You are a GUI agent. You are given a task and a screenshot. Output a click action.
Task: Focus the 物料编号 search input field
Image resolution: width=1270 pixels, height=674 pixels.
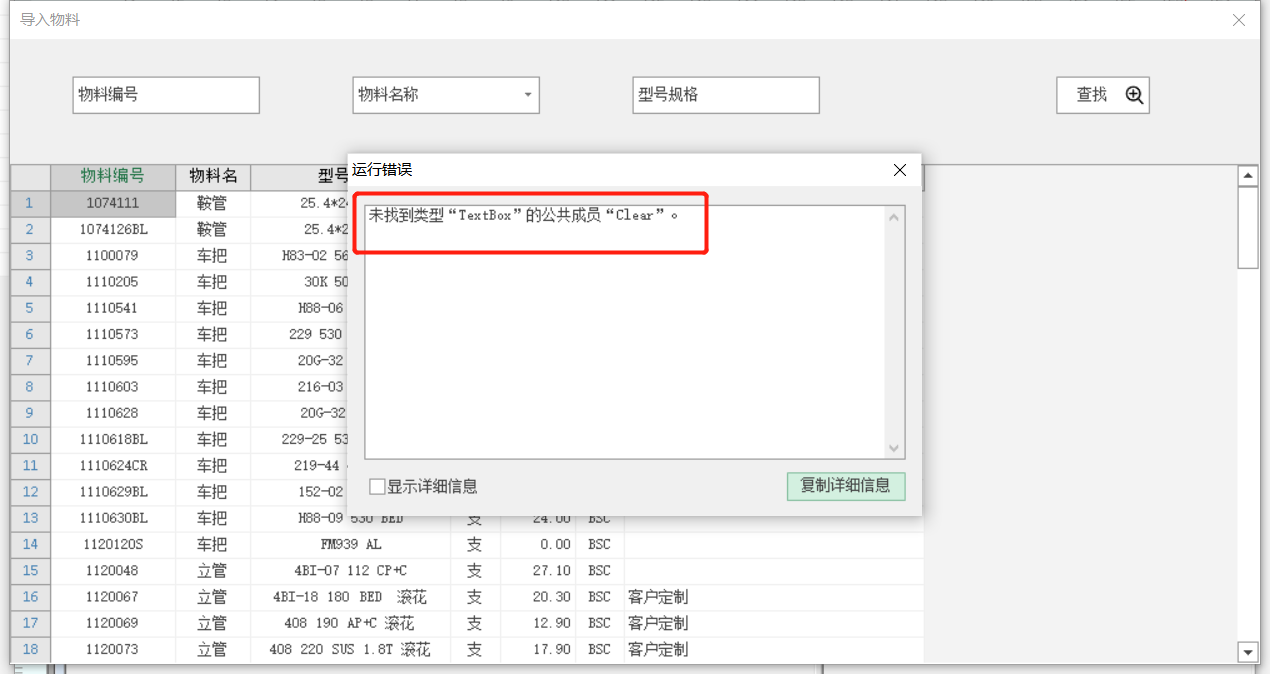[166, 95]
